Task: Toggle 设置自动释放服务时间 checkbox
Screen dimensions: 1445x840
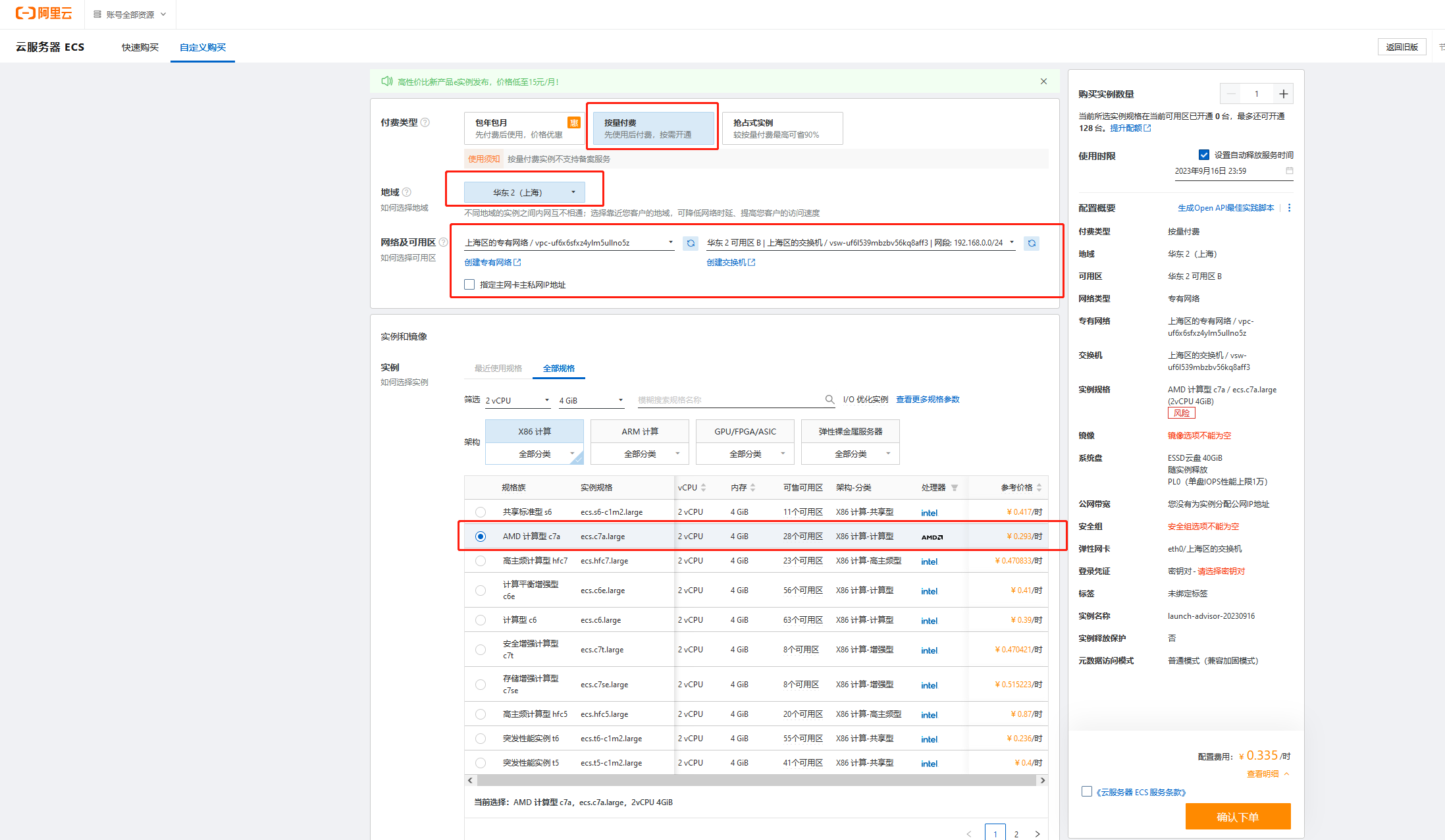Action: [x=1204, y=155]
